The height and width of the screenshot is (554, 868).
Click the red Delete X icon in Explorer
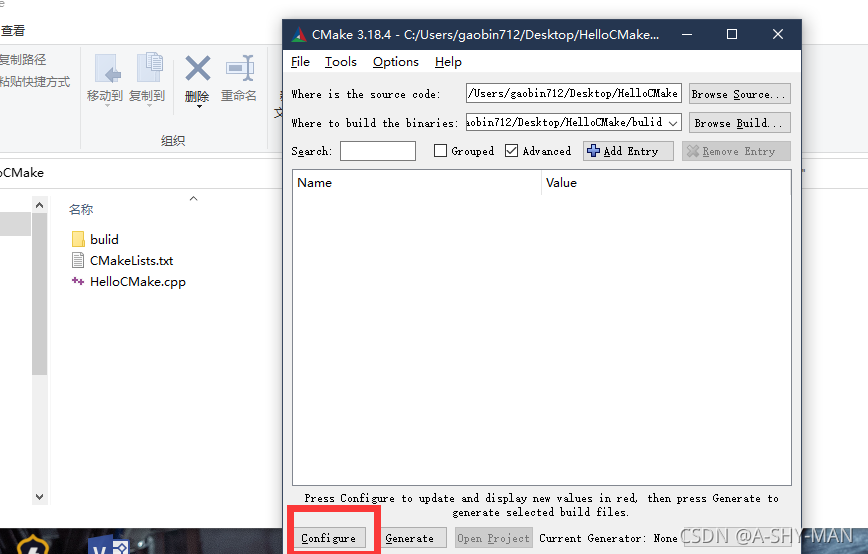pos(198,69)
